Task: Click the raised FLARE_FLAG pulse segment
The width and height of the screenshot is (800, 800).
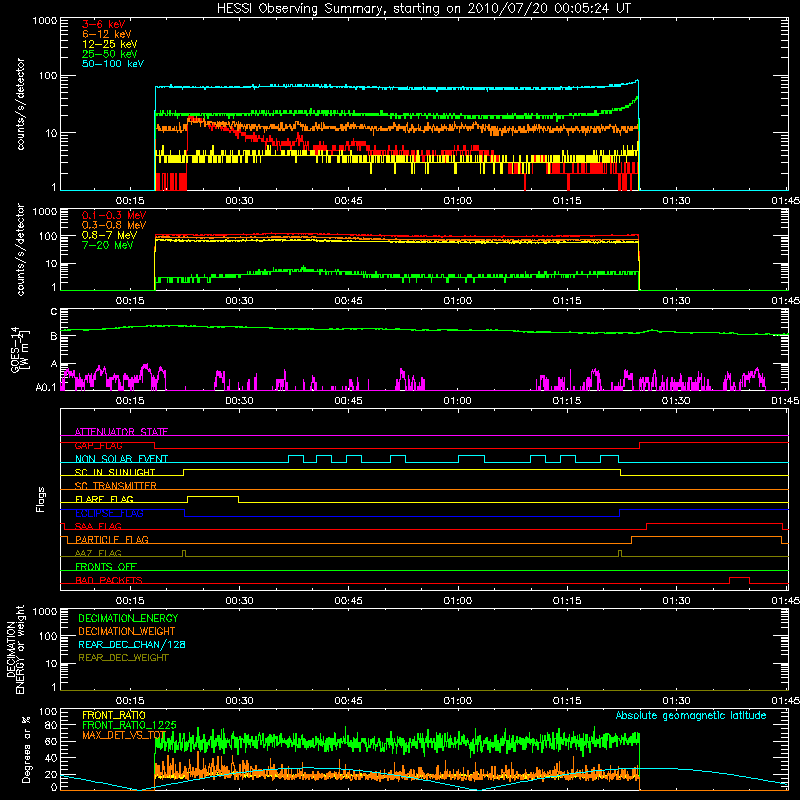Action: coord(213,496)
